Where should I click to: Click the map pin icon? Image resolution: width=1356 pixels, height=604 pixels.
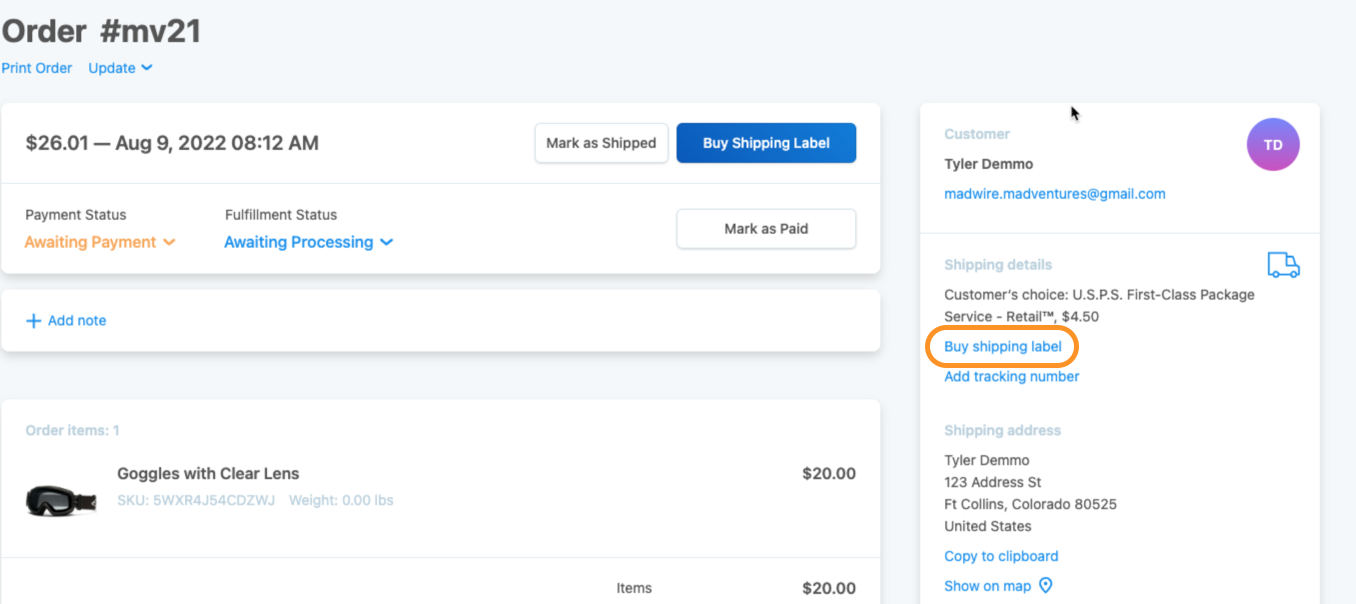pos(1046,586)
